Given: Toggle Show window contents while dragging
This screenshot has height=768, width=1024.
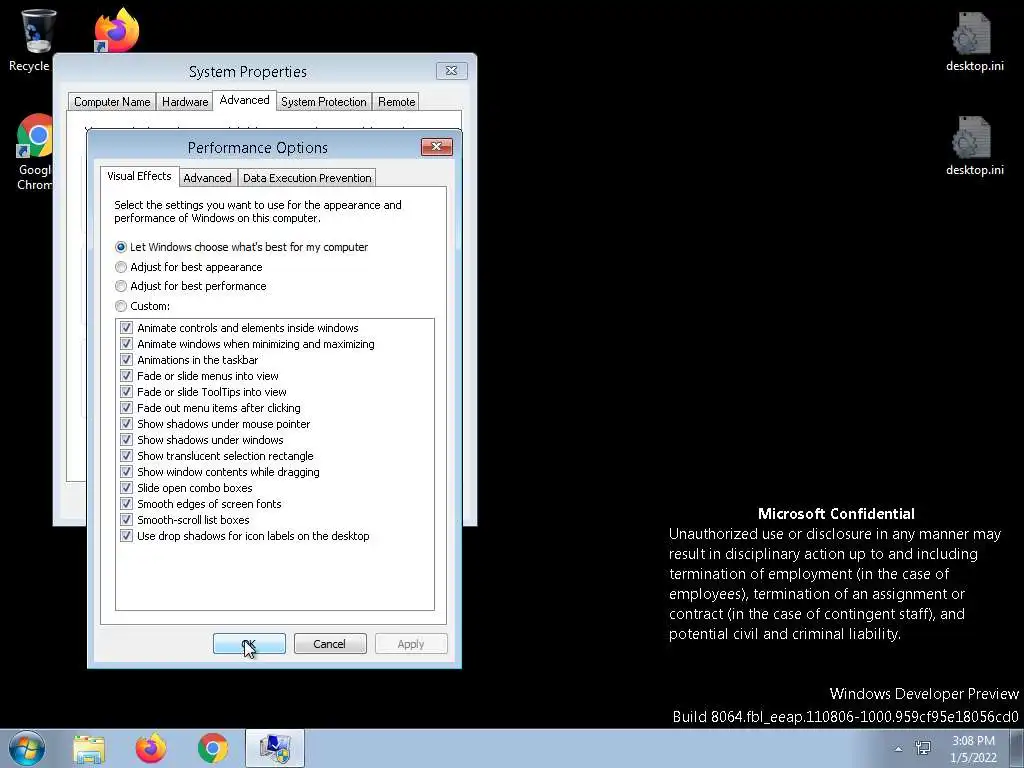Looking at the screenshot, I should (126, 472).
